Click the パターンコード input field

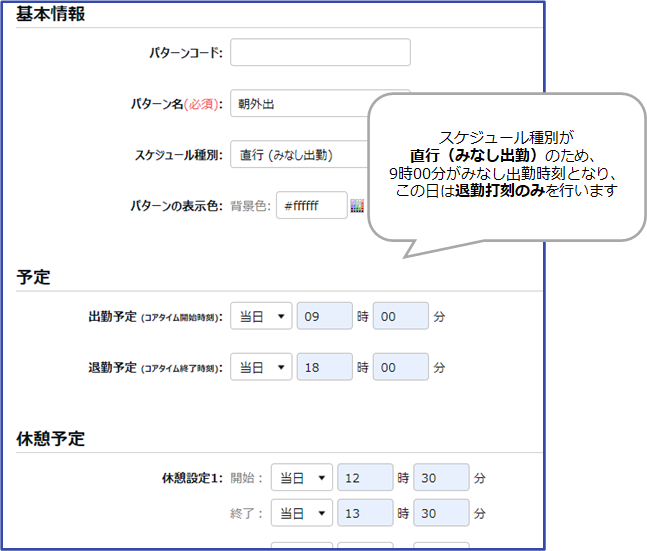pyautogui.click(x=320, y=52)
